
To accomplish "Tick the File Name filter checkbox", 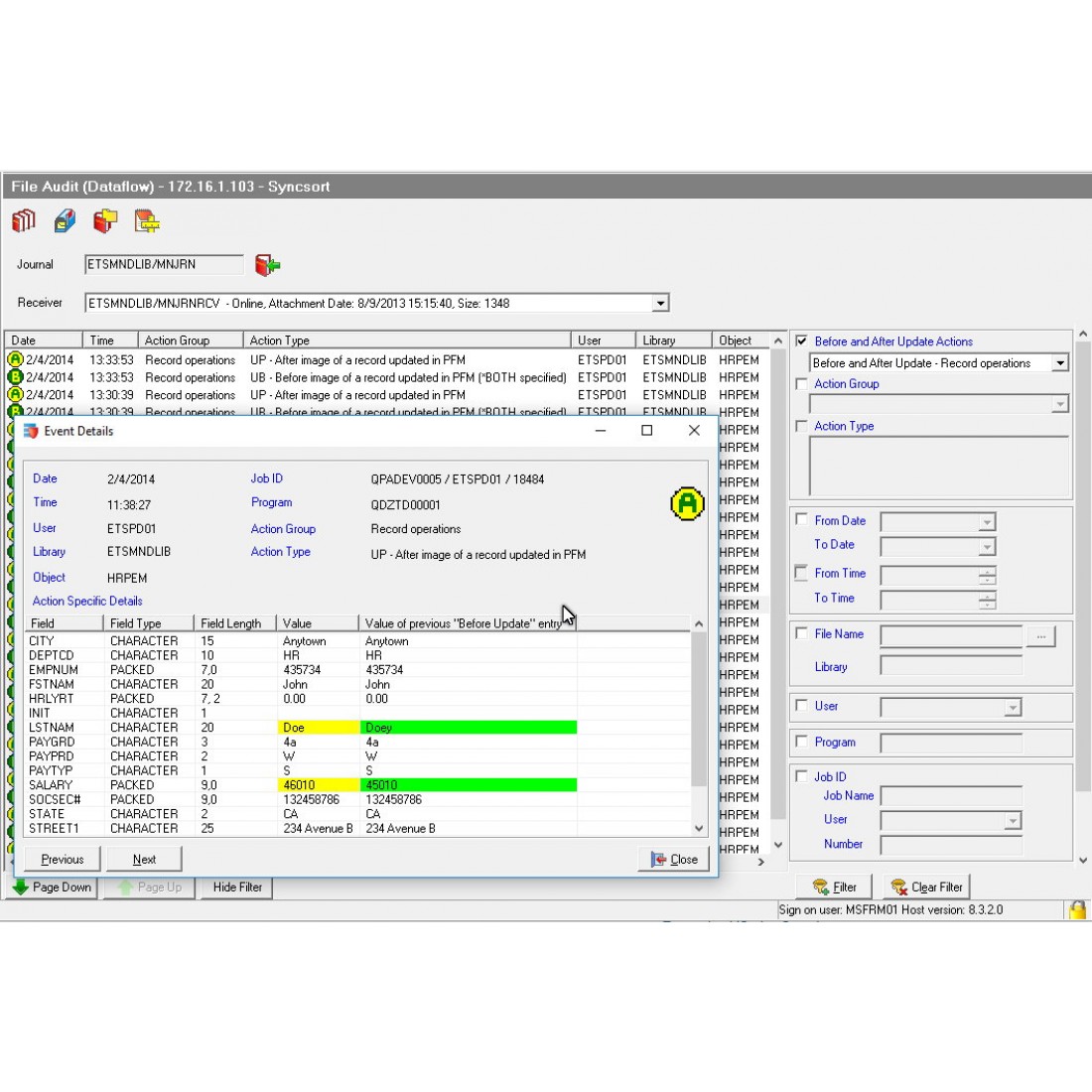I will pos(802,632).
